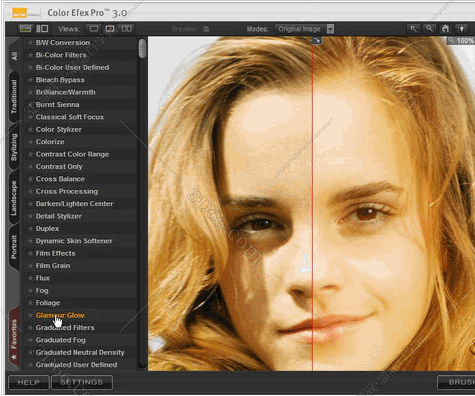475x396 pixels.
Task: Select the Graduated User Defined filter
Action: click(80, 364)
